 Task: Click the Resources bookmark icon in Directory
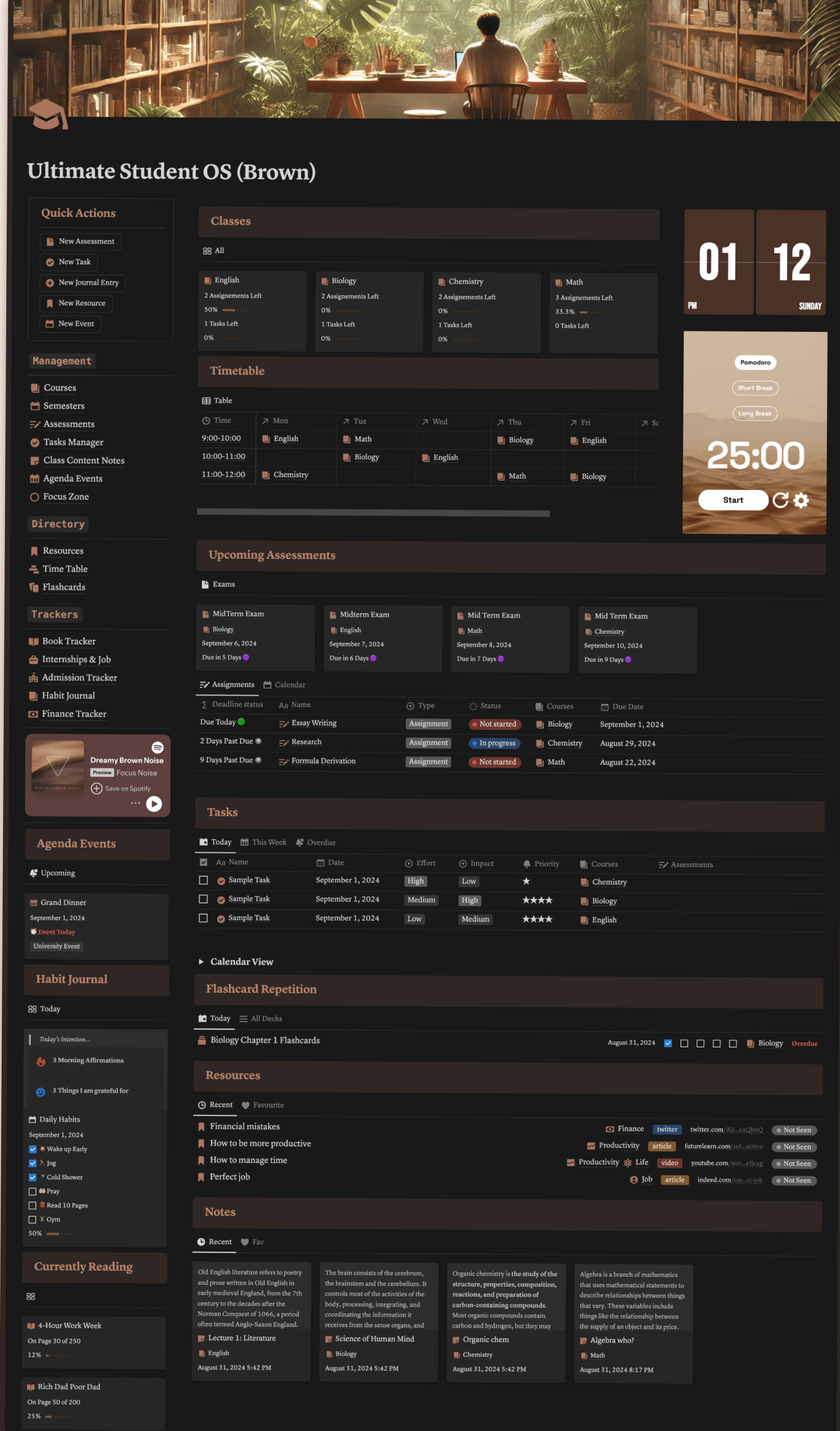(x=34, y=551)
